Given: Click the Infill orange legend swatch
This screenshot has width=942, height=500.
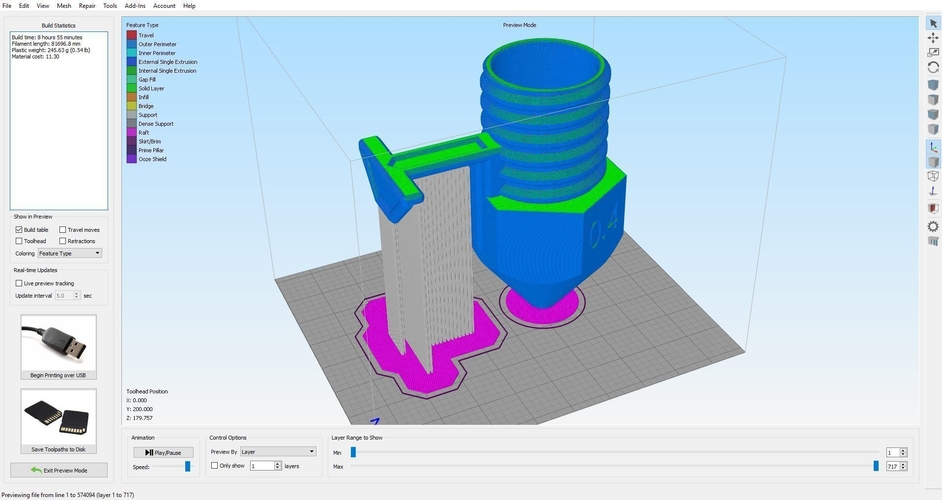Looking at the screenshot, I should (x=131, y=97).
